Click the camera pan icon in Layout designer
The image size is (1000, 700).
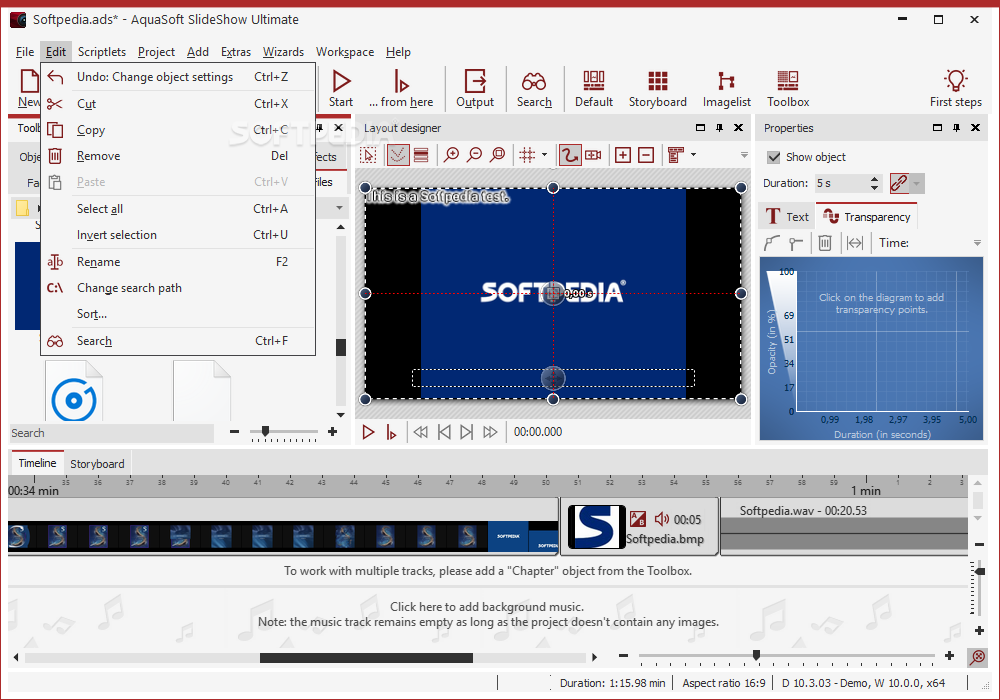593,155
